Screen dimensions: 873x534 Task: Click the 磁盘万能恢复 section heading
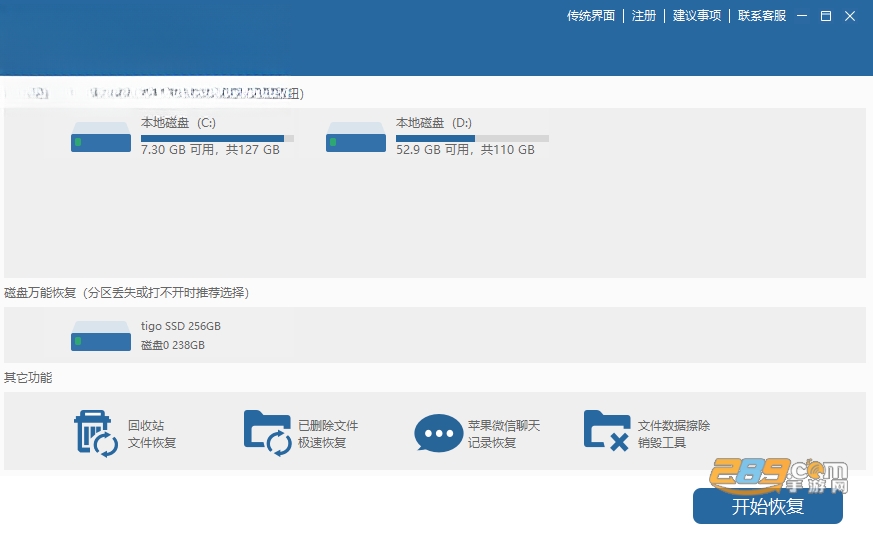(x=126, y=292)
